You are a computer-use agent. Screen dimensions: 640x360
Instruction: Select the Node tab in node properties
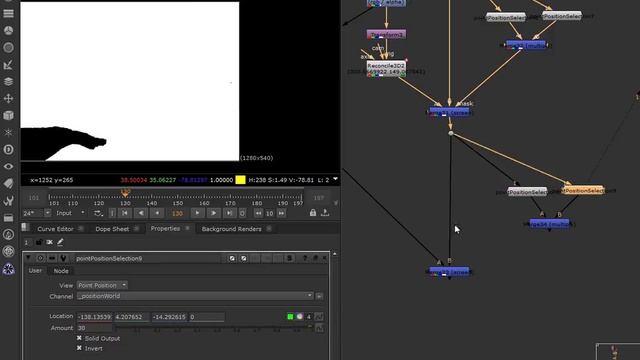click(x=61, y=271)
